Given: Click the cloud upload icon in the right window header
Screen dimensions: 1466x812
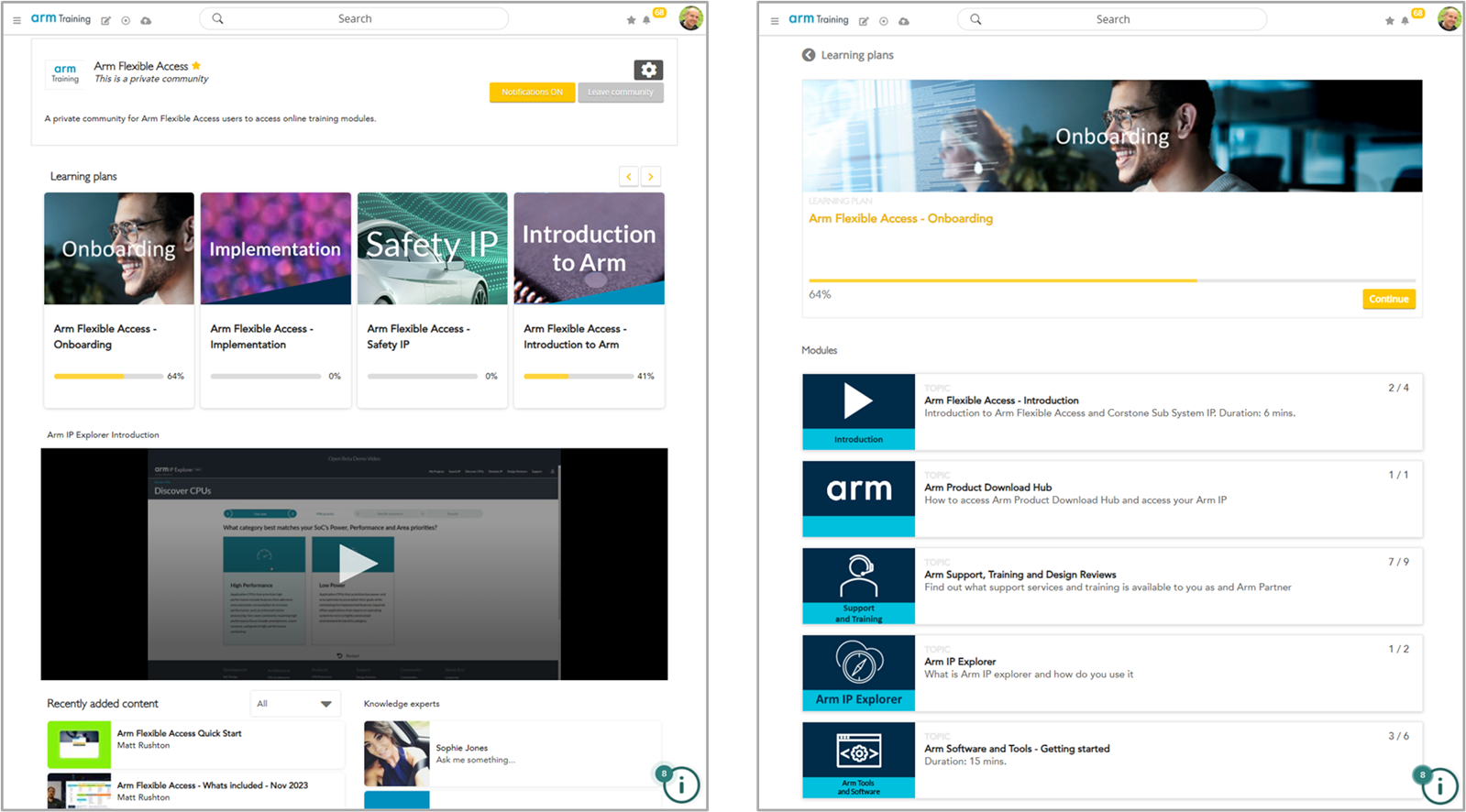Looking at the screenshot, I should 904,21.
